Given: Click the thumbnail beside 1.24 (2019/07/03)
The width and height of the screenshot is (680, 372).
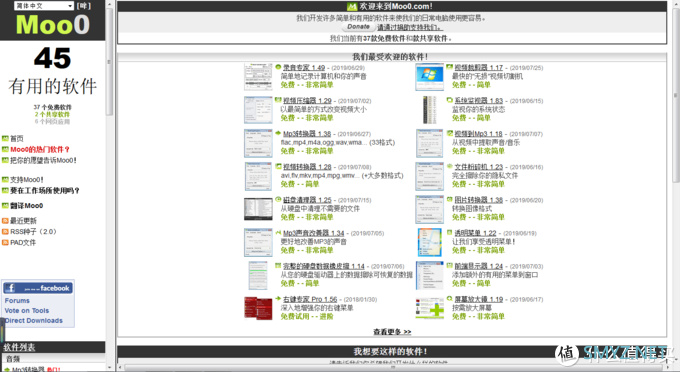Looking at the screenshot, I should (x=429, y=275).
